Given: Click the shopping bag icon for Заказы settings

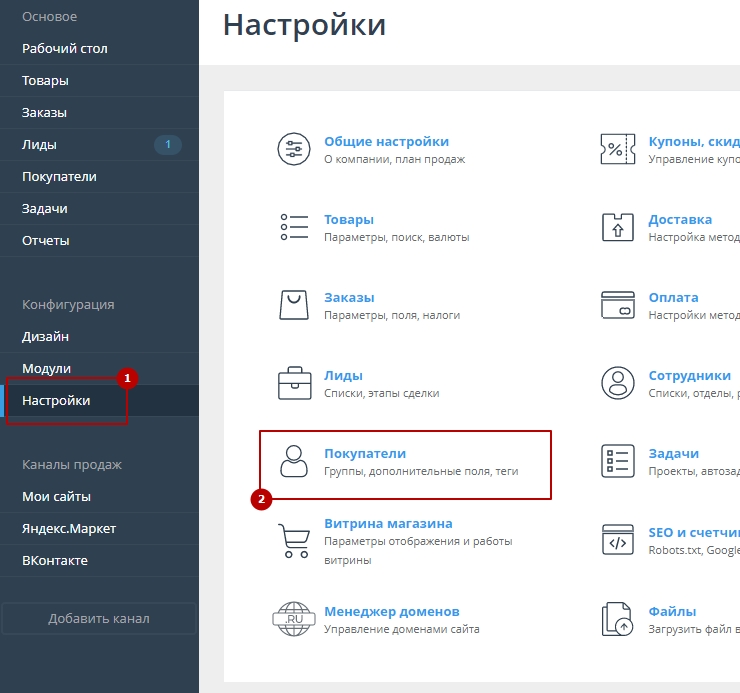Looking at the screenshot, I should [294, 305].
